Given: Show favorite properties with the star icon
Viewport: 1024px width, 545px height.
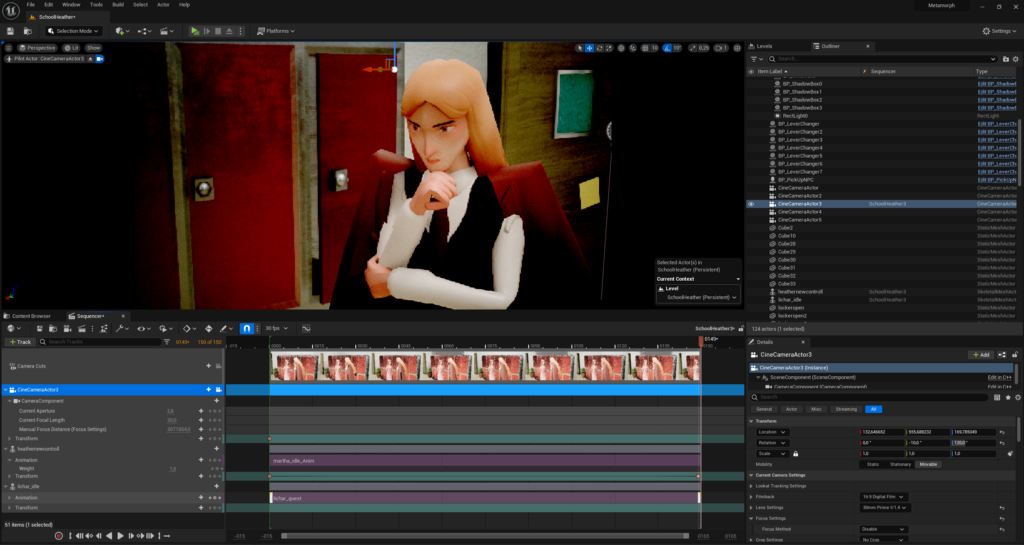Looking at the screenshot, I should pos(1008,397).
